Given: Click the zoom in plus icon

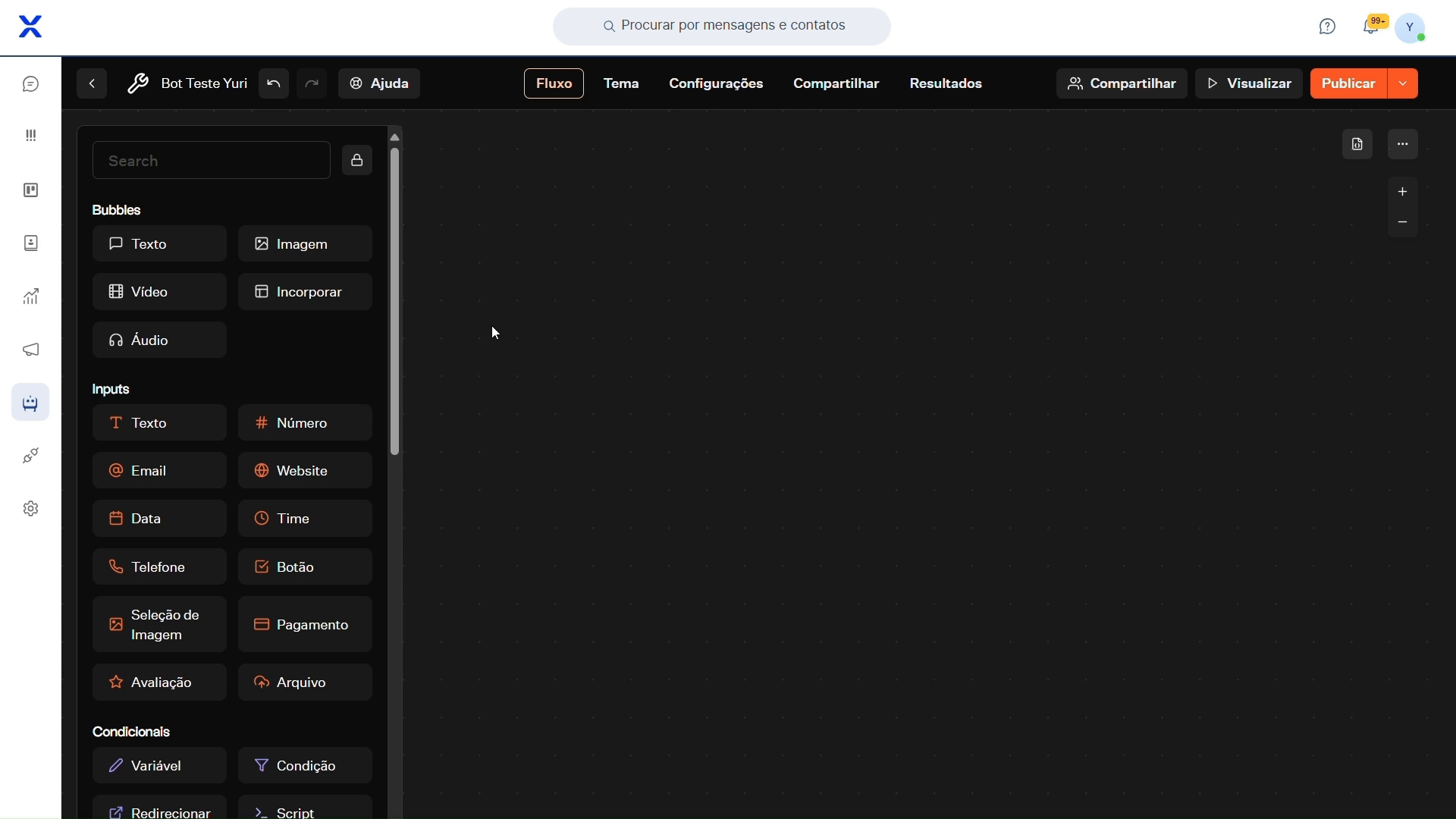Looking at the screenshot, I should point(1403,192).
